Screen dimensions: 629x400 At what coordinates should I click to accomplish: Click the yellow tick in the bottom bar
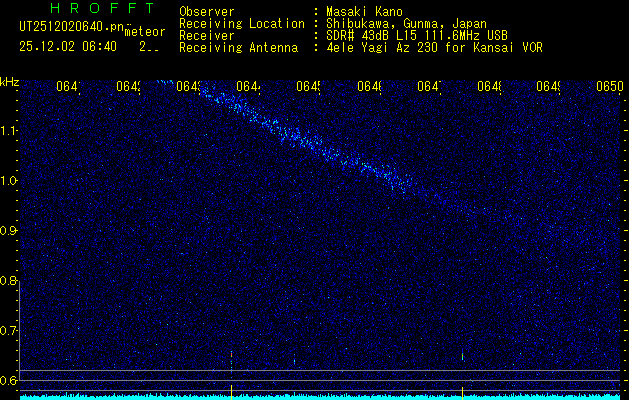pyautogui.click(x=462, y=389)
